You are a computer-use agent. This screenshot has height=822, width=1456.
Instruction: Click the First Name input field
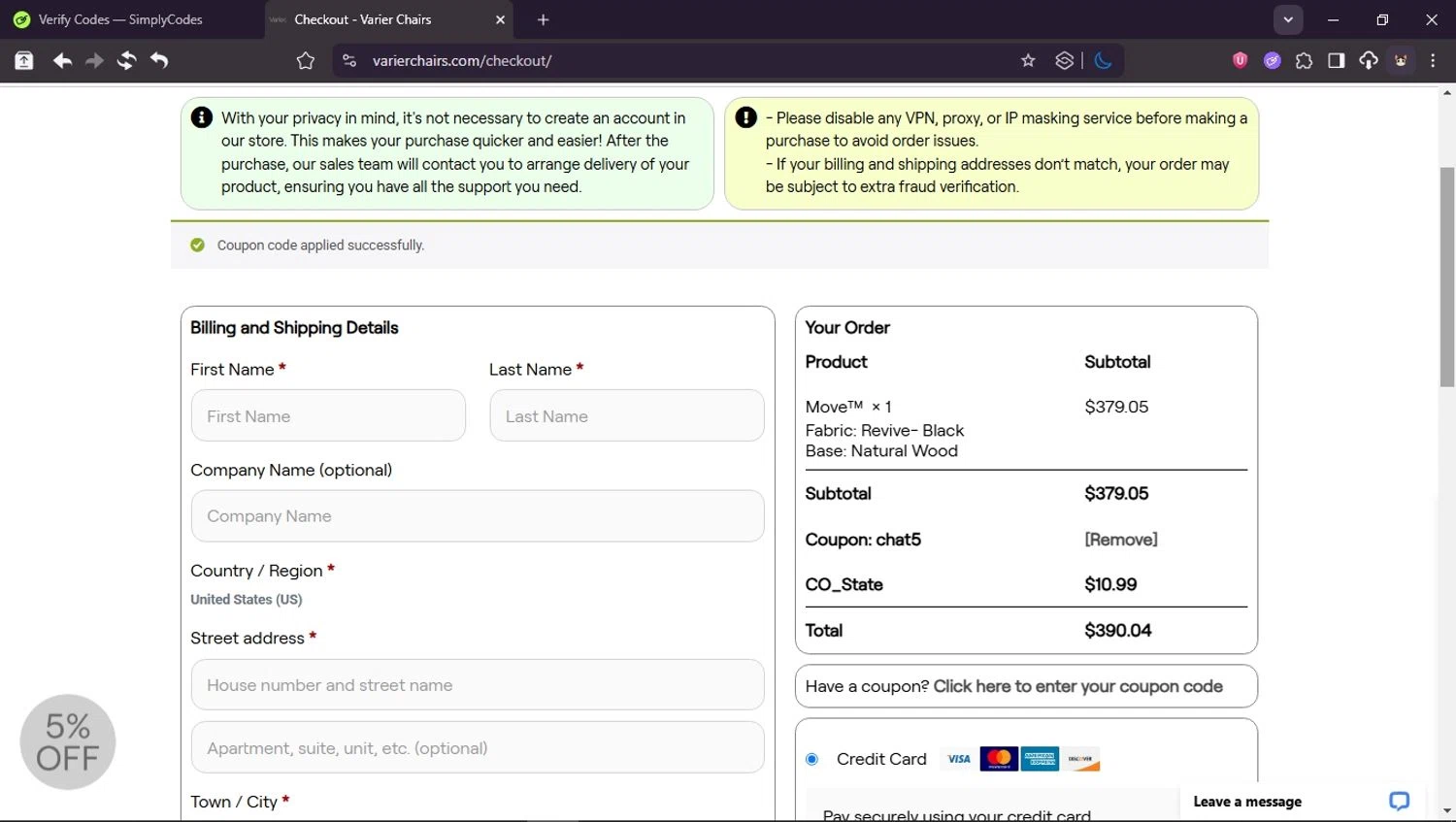pos(328,415)
